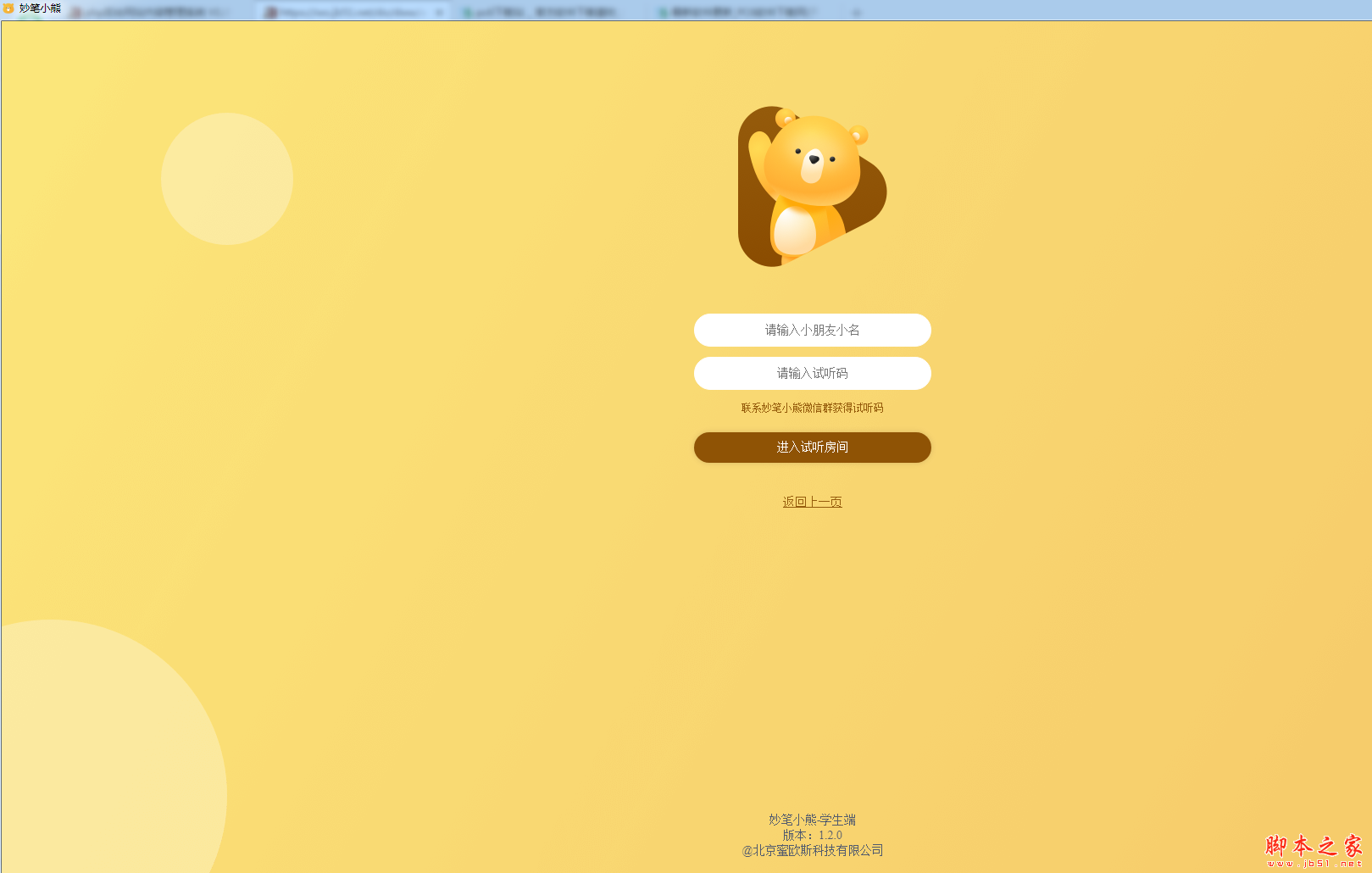This screenshot has width=1372, height=873.
Task: Click the 妙笔小熊-学生端 footer text
Action: point(812,820)
